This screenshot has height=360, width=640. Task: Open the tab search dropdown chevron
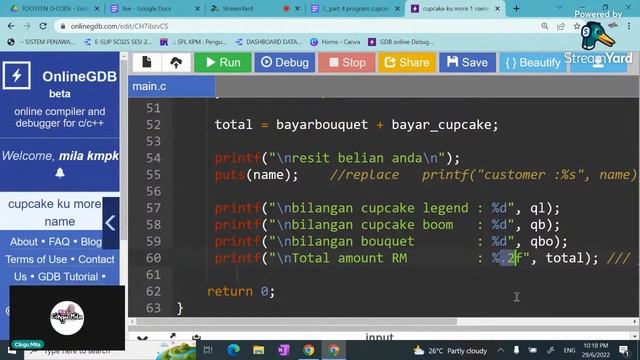click(559, 8)
